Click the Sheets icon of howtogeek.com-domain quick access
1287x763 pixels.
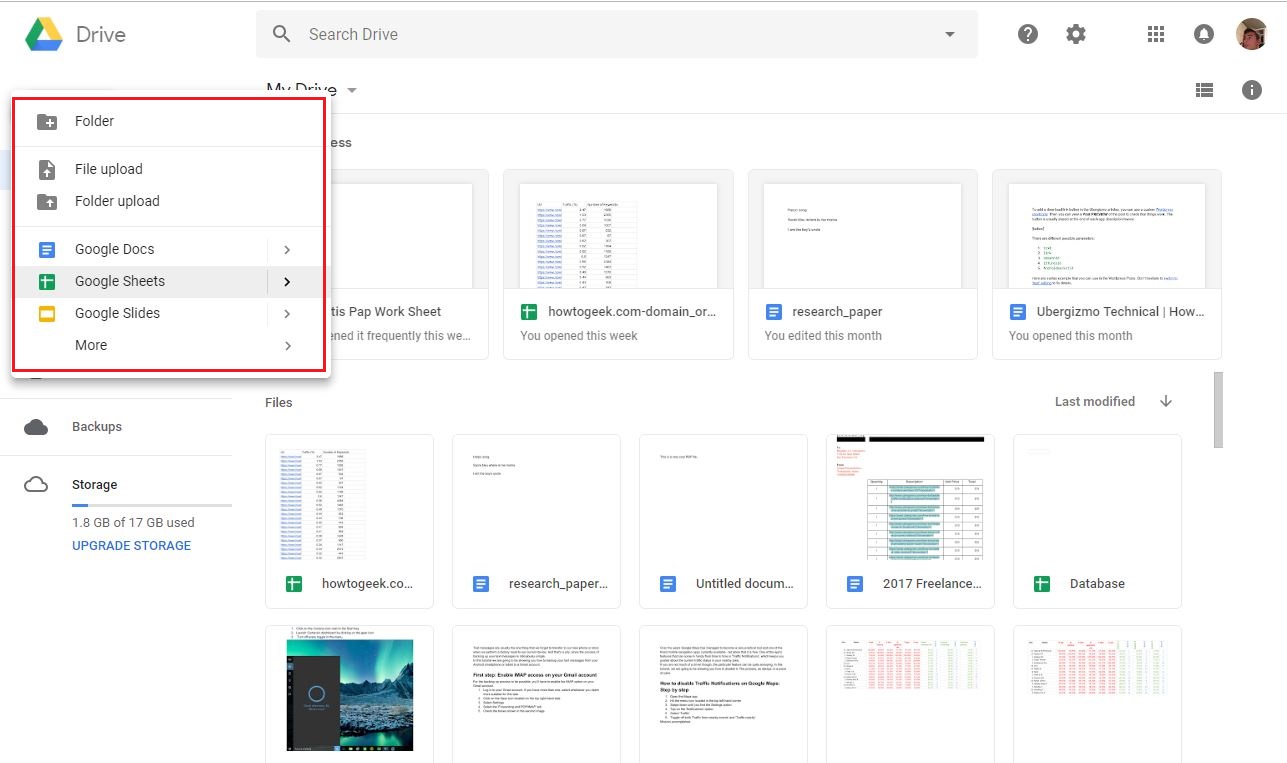[529, 312]
